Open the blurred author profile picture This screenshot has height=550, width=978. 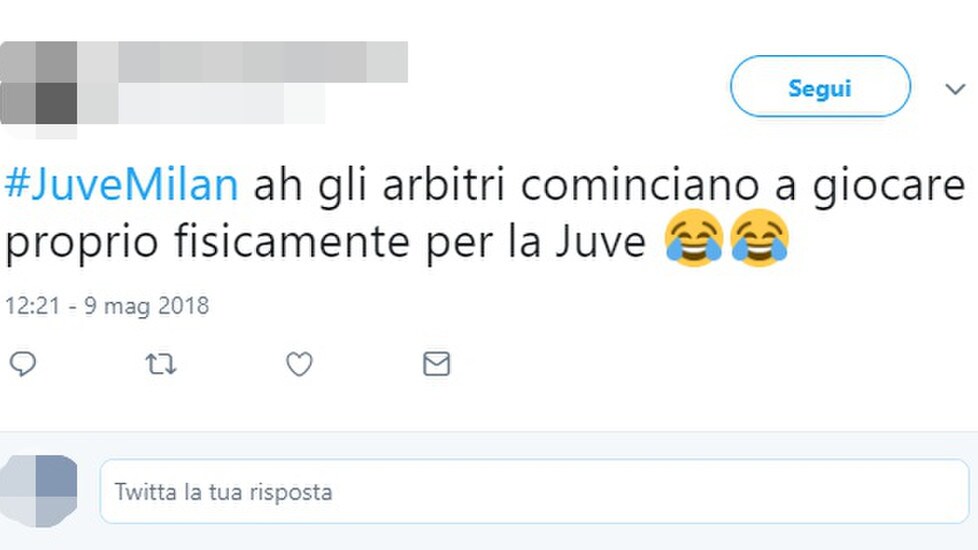(38, 87)
